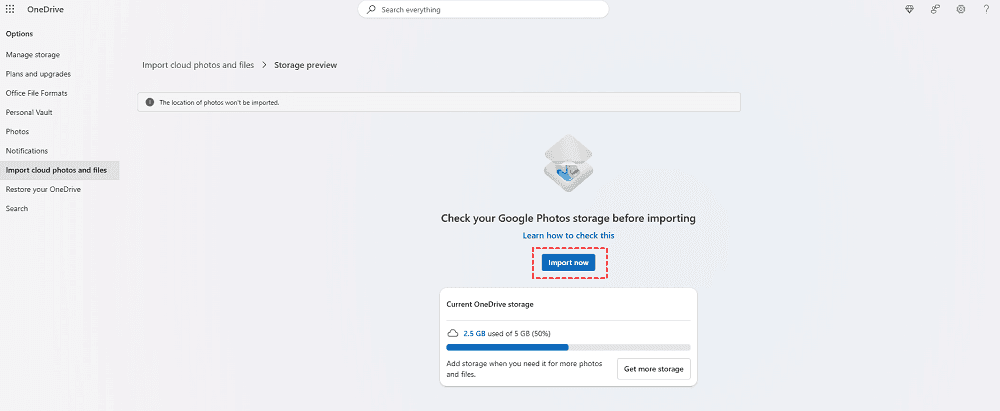Go to Plans and upgrades

tap(38, 74)
